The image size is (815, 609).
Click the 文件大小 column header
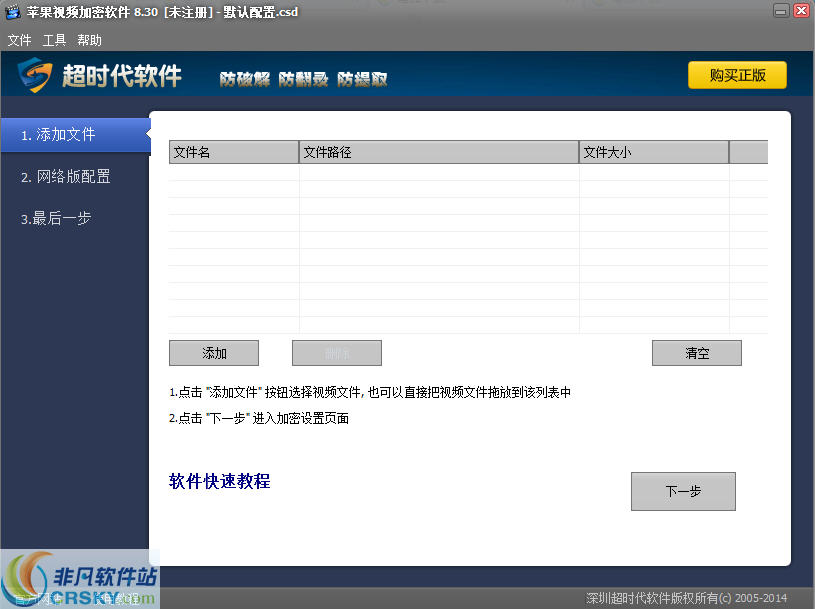(x=654, y=152)
